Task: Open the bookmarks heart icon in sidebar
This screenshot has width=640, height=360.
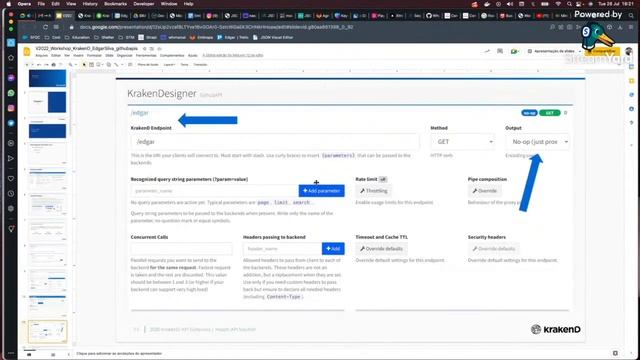Action: (x=11, y=178)
